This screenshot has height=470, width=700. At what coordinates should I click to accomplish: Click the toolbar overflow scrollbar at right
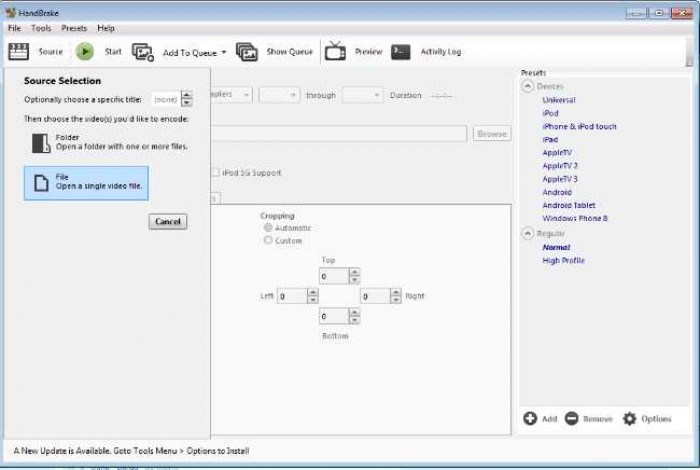(690, 52)
